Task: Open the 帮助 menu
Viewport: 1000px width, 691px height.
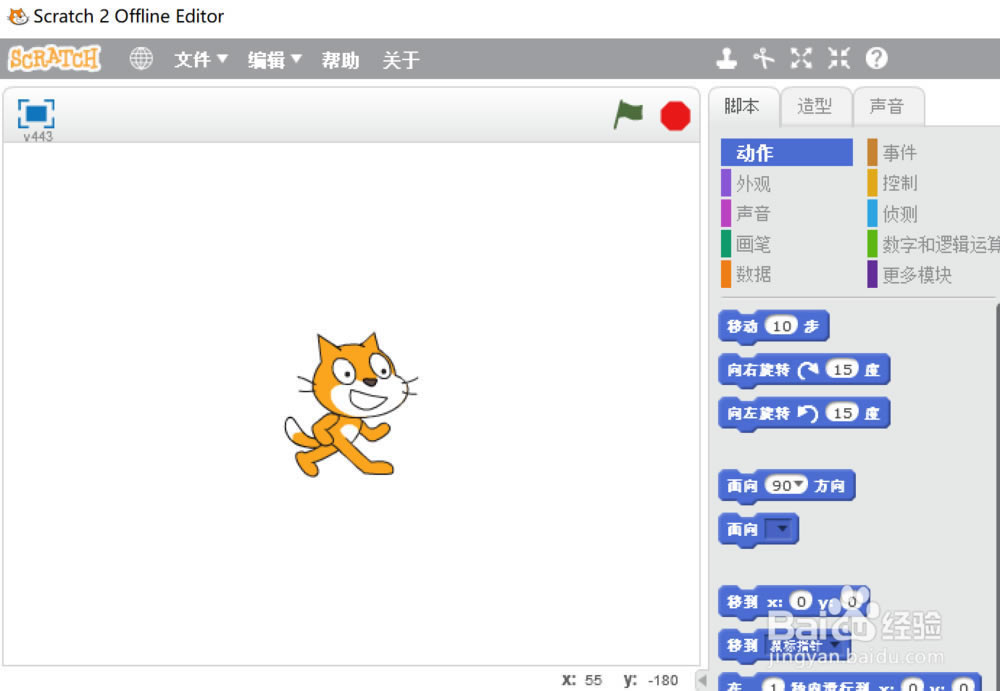Action: tap(340, 60)
